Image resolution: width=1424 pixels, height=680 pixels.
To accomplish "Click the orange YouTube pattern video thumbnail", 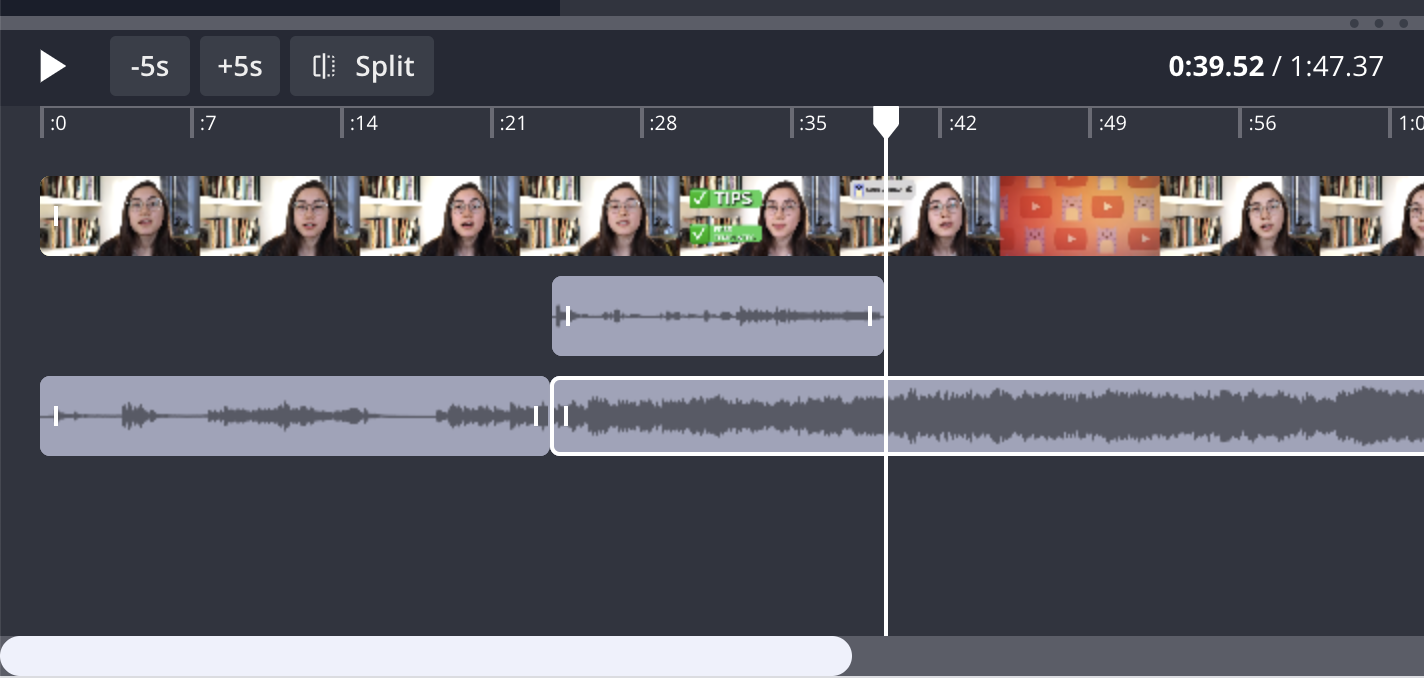I will 1080,216.
